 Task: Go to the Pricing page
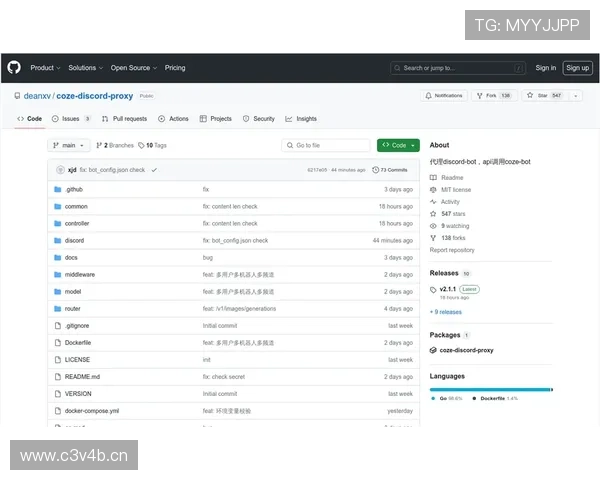pos(175,68)
